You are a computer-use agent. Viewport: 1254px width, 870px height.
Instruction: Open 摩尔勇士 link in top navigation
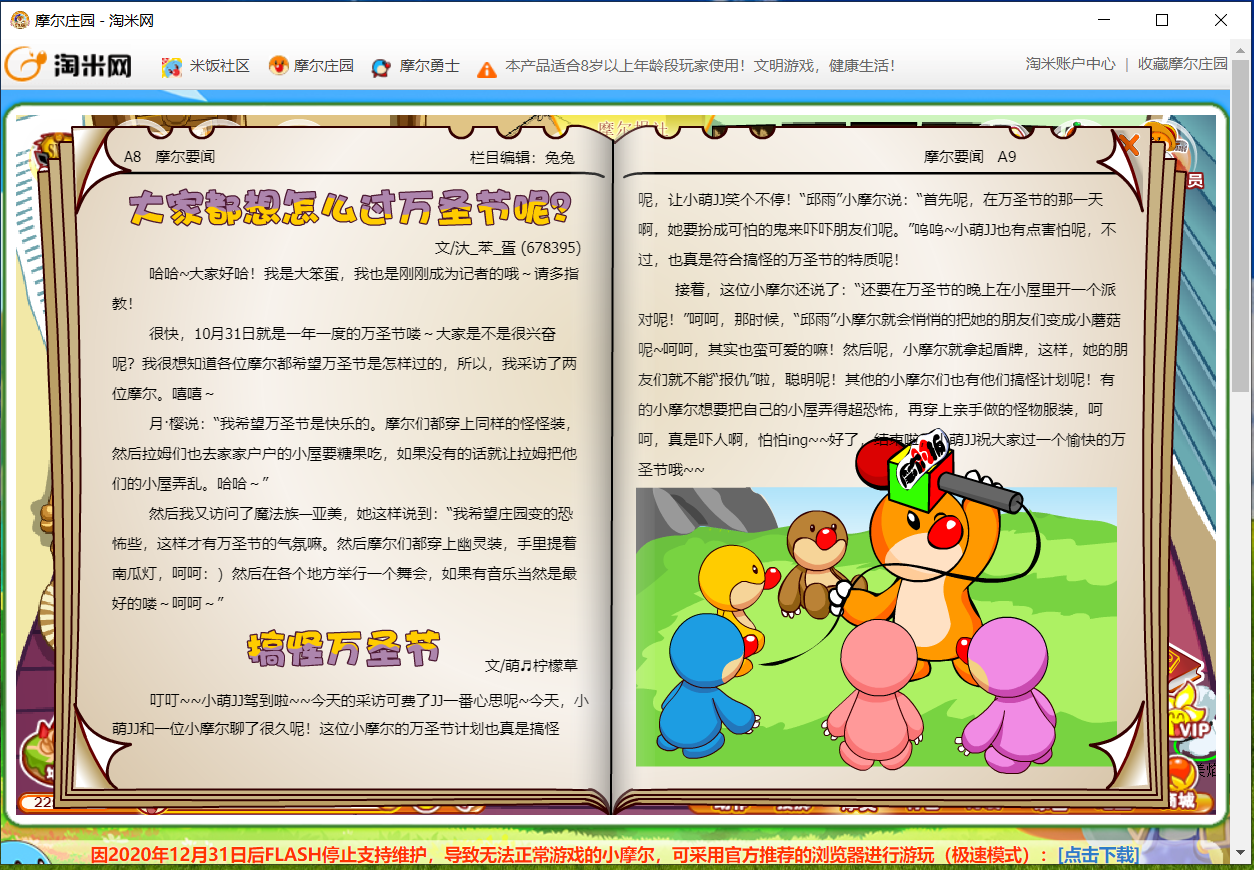click(429, 66)
